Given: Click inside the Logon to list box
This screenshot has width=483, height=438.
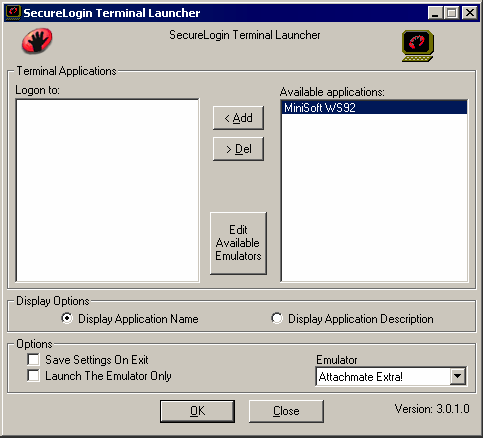Looking at the screenshot, I should (107, 190).
